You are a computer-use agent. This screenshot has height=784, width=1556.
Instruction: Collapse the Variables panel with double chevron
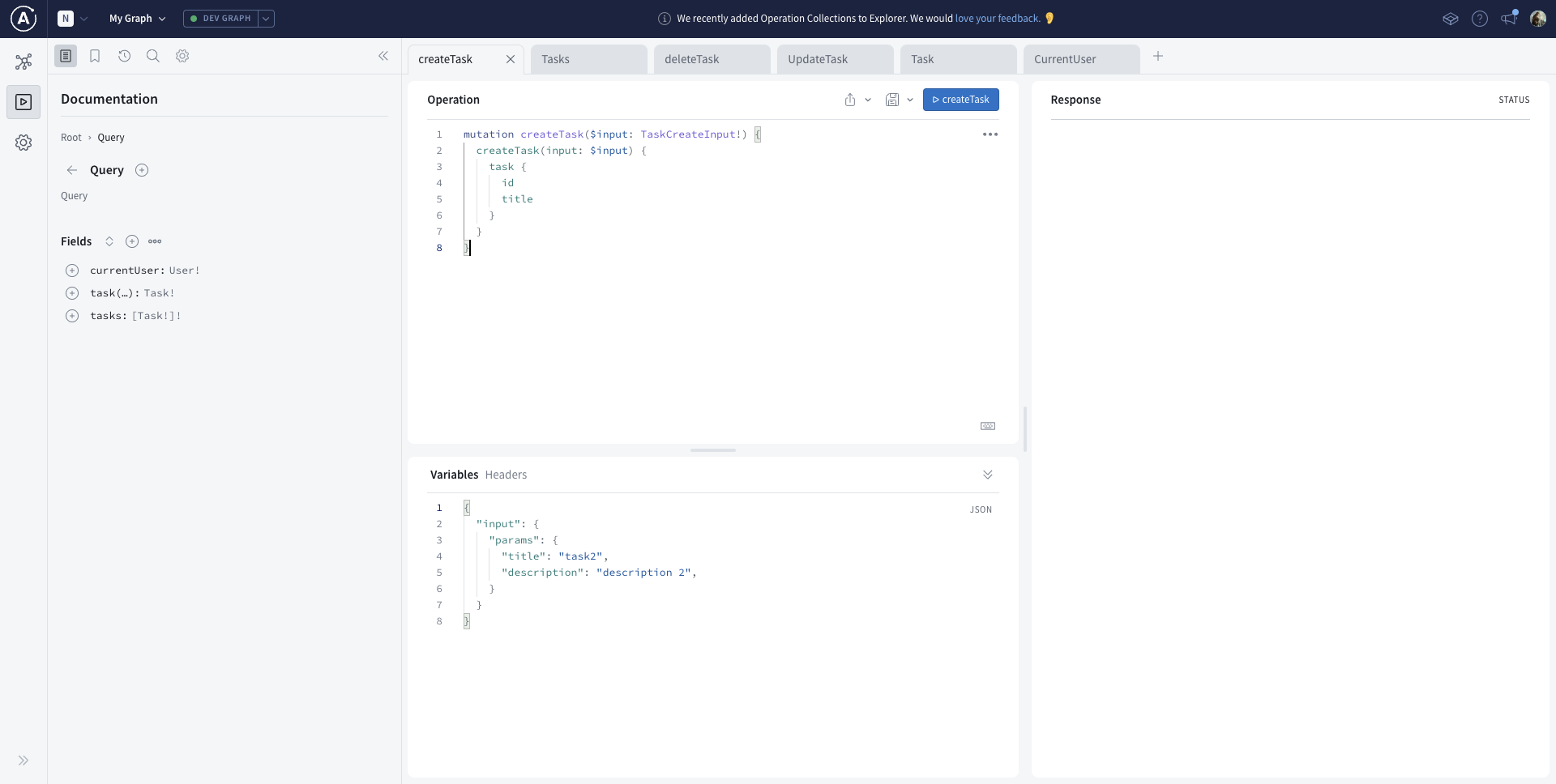(988, 475)
